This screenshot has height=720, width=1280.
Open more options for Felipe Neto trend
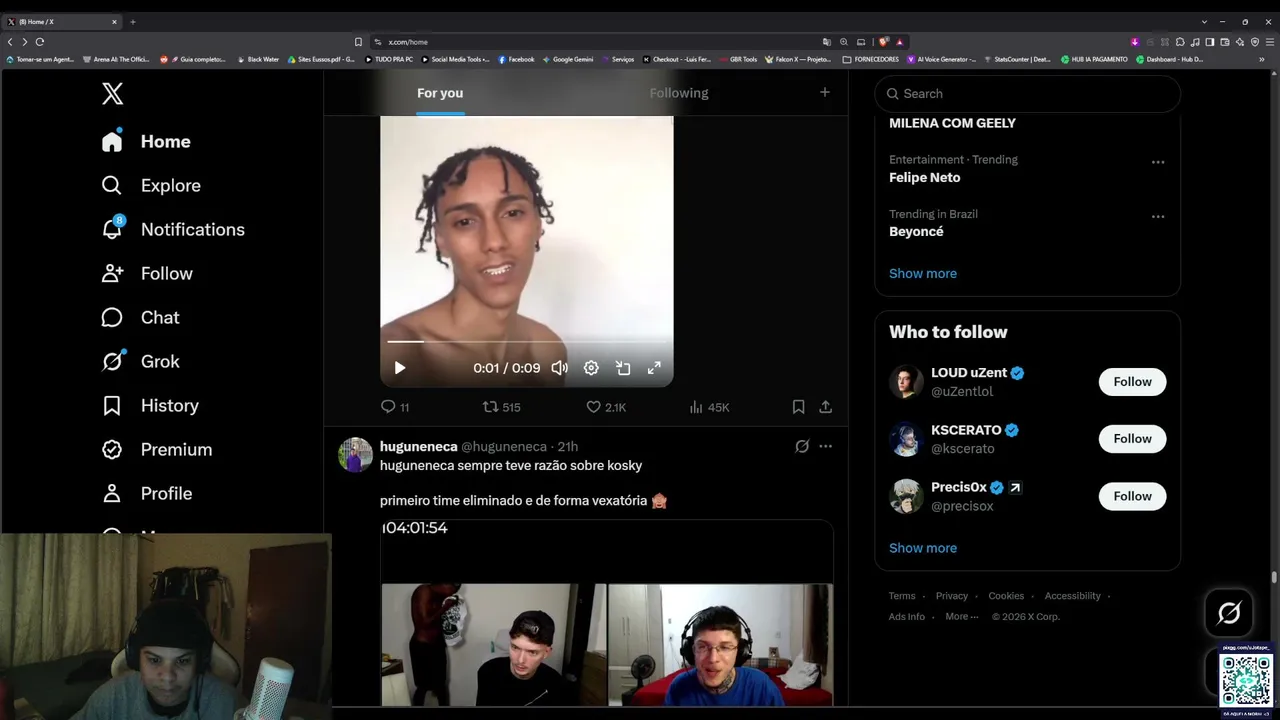pos(1158,162)
